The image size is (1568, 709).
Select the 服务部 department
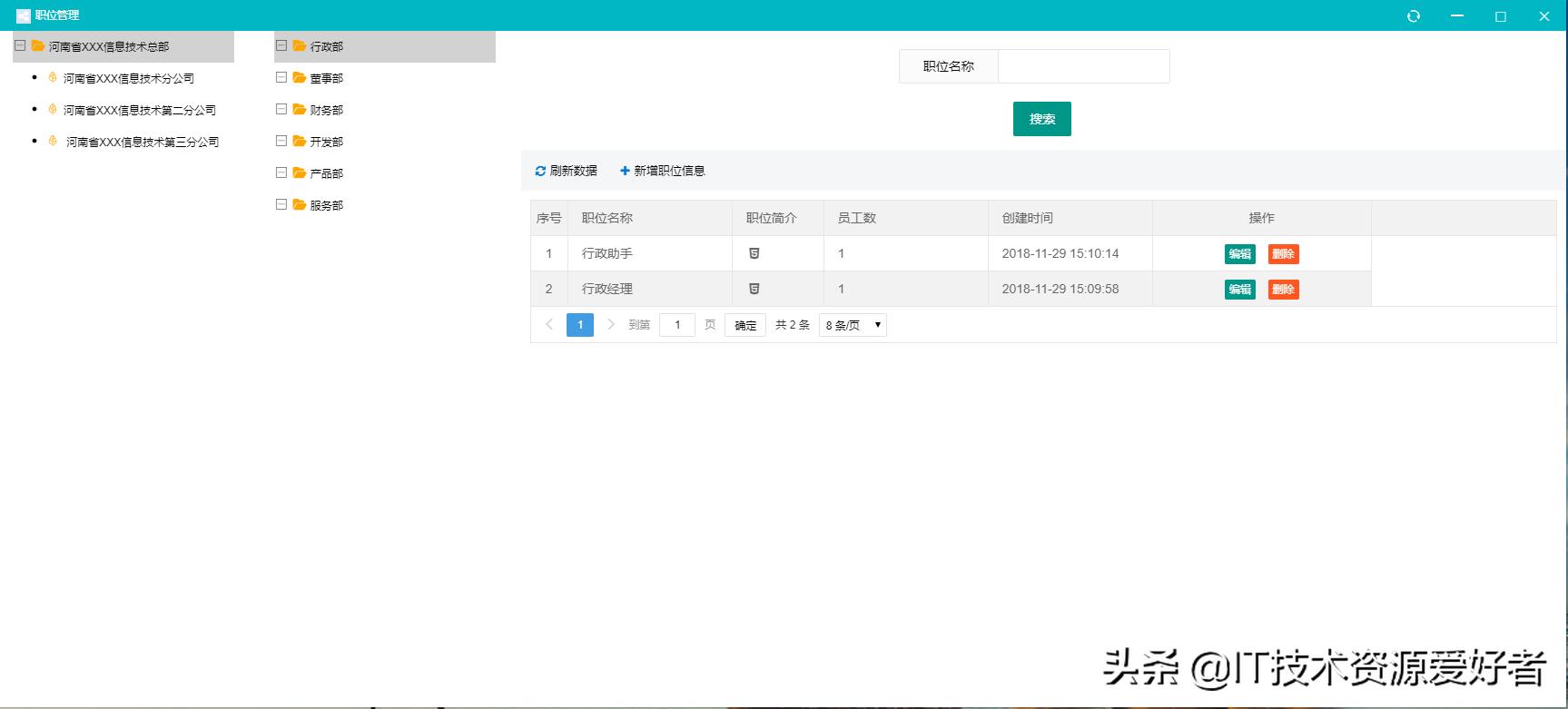tap(327, 205)
